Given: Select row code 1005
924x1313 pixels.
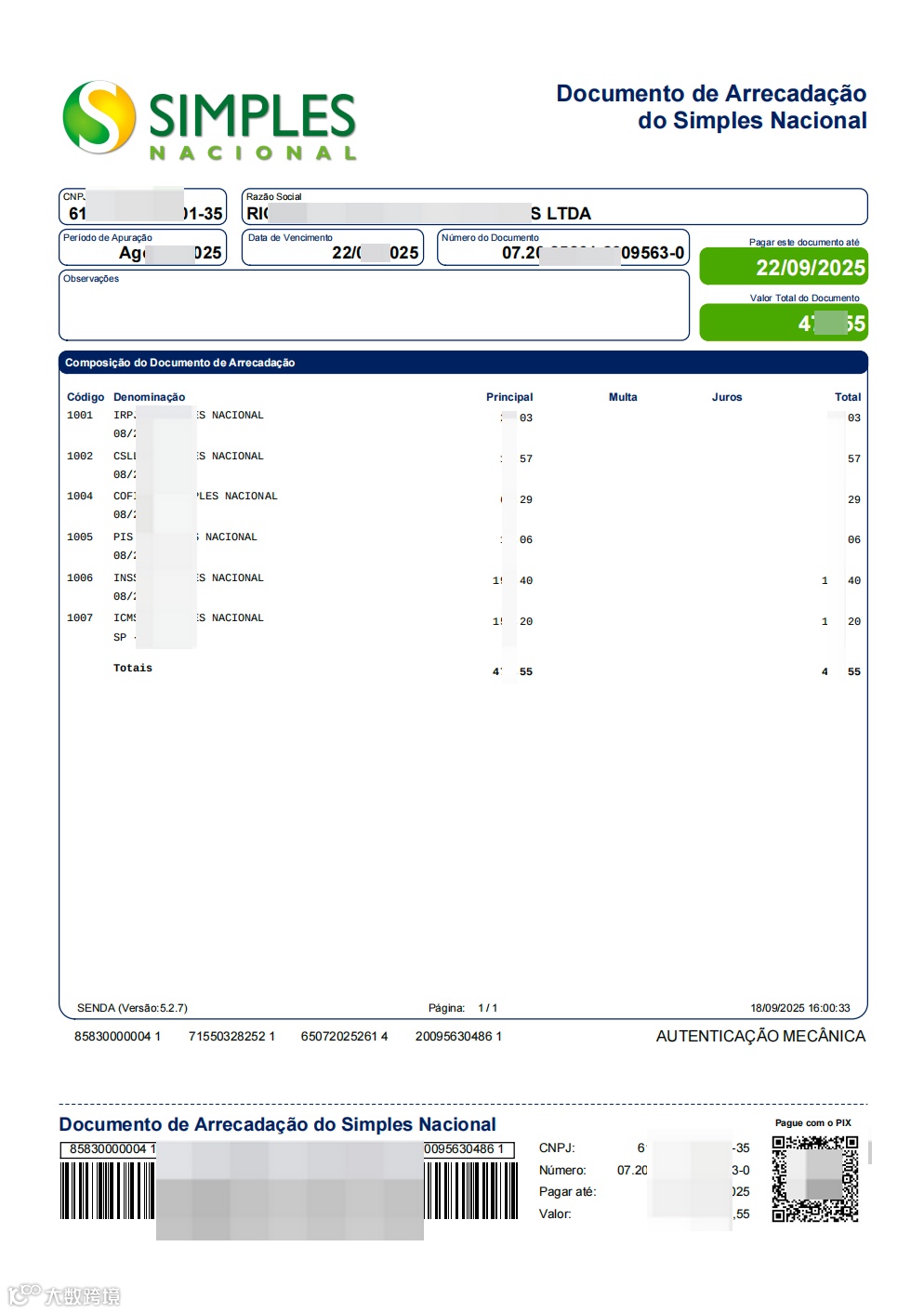Looking at the screenshot, I should [80, 537].
